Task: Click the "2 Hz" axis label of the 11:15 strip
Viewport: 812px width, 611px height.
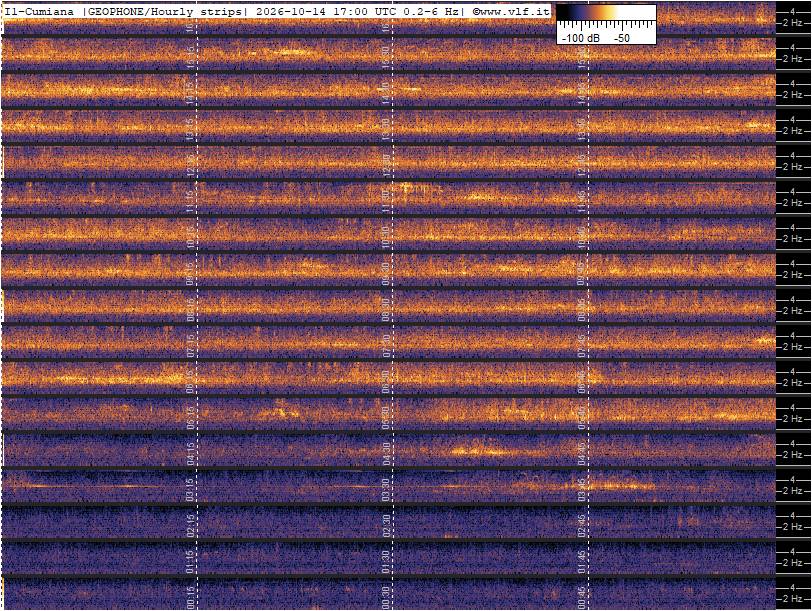Action: click(792, 203)
